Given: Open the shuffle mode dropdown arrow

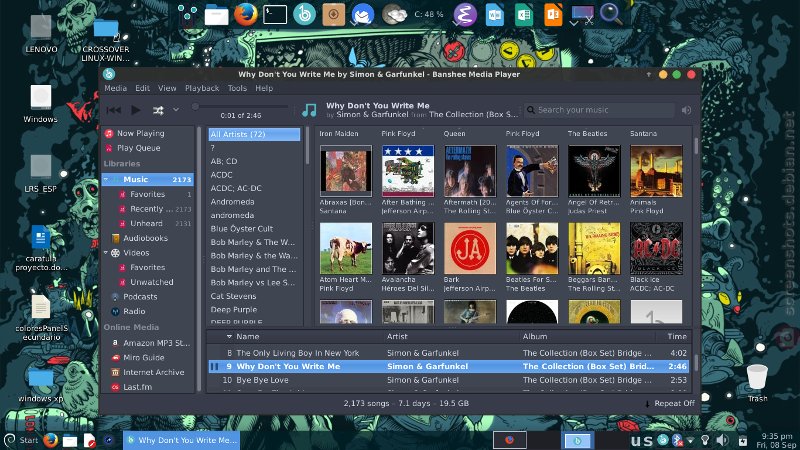Looking at the screenshot, I should click(176, 110).
